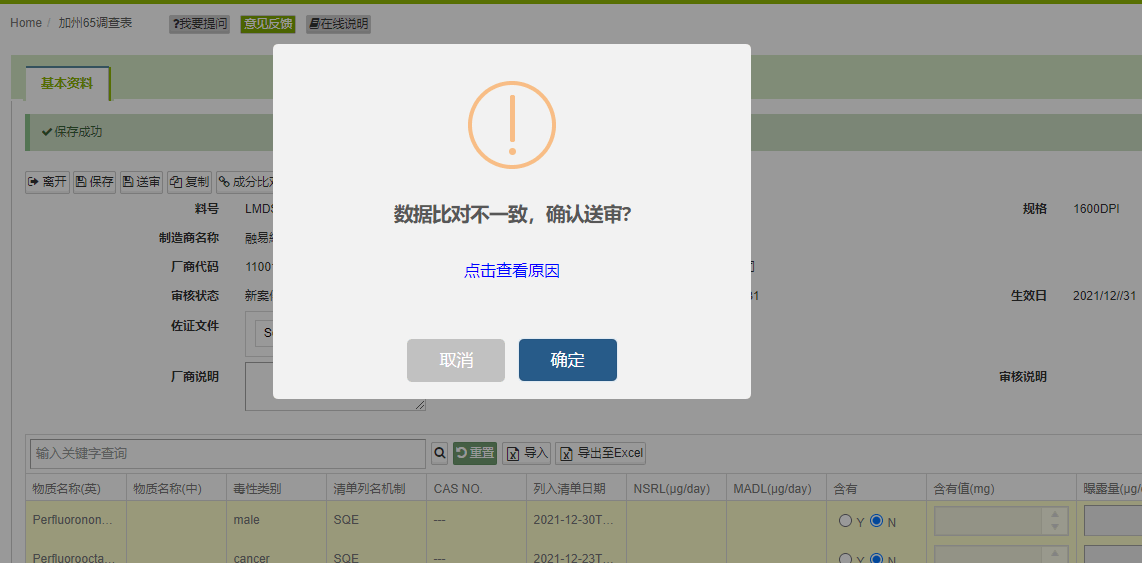Select Y radio in Perfluoroocta row

[846, 559]
